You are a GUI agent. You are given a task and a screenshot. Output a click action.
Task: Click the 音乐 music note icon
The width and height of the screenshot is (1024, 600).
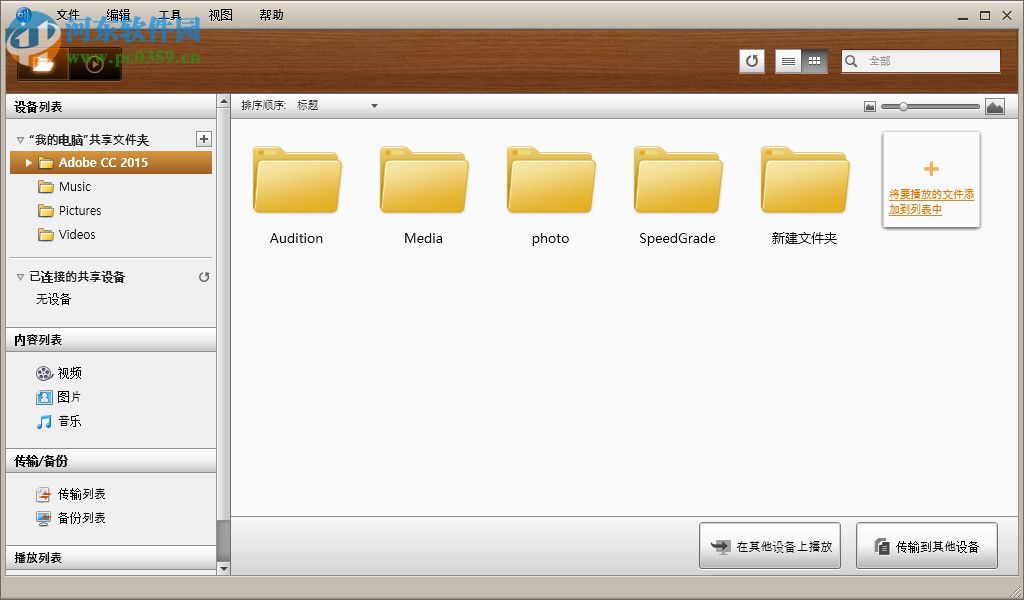click(x=44, y=421)
